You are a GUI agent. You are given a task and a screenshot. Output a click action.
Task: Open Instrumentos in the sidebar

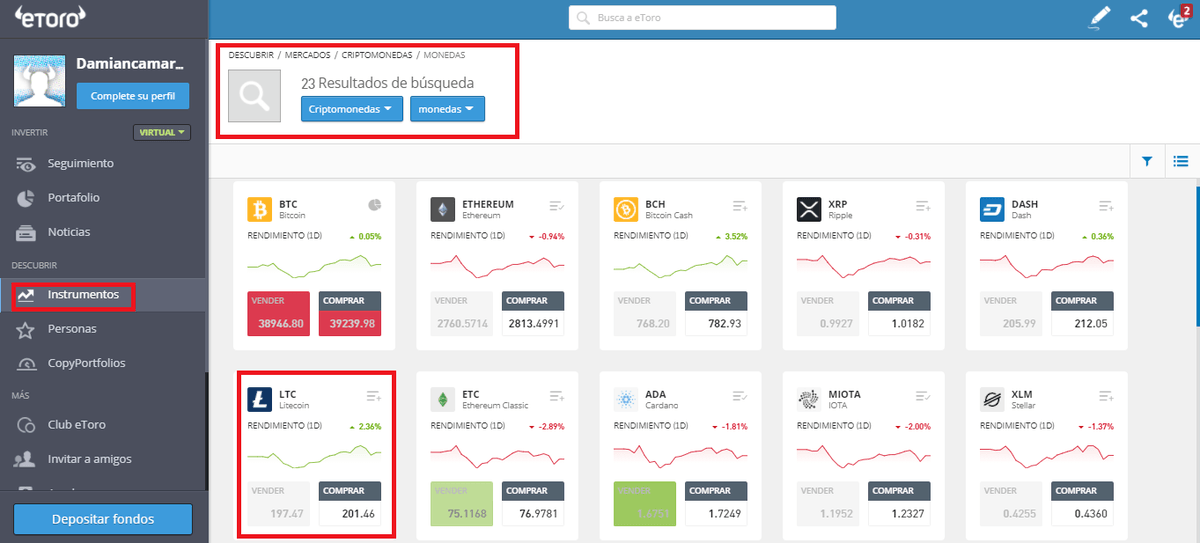coord(83,295)
